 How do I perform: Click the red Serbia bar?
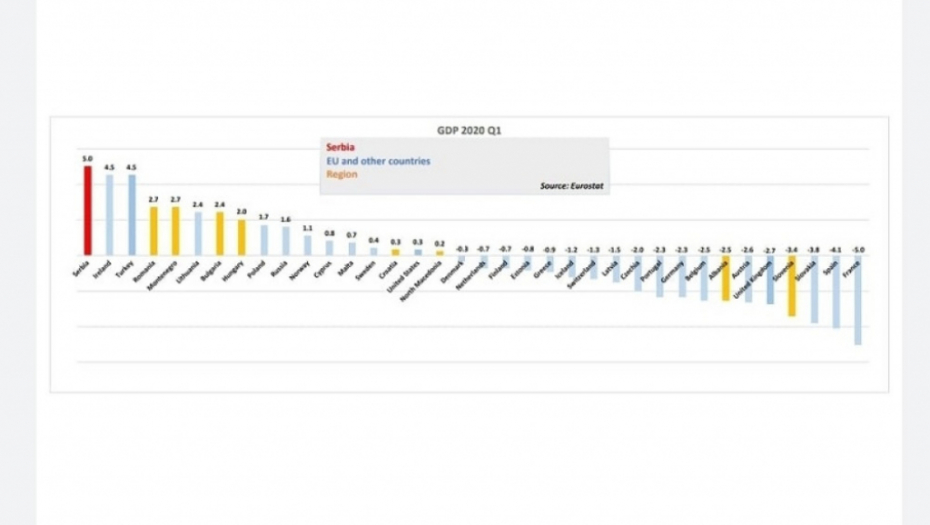pos(88,210)
